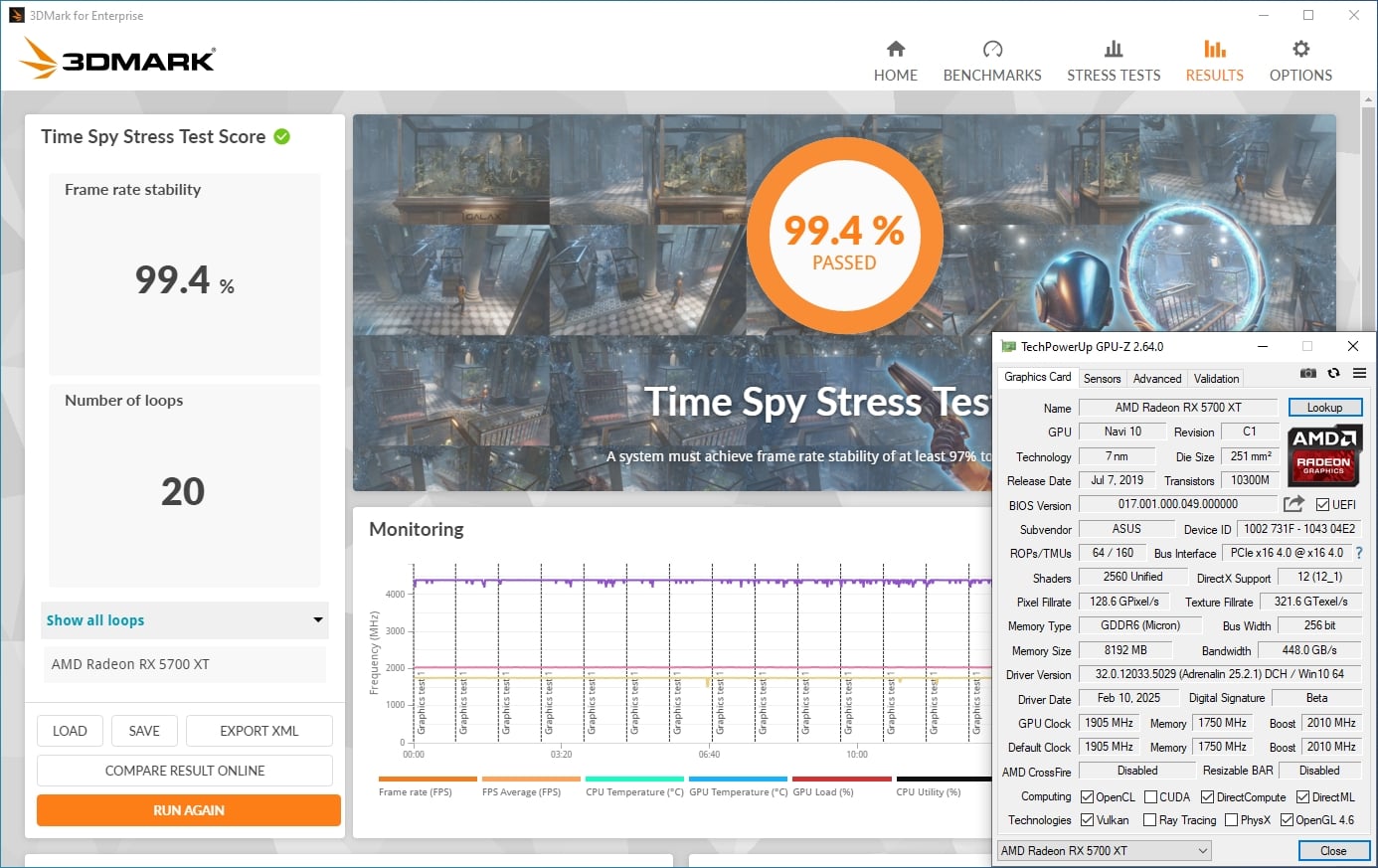The width and height of the screenshot is (1378, 868).
Task: Click the EXPORT XML button
Action: (258, 731)
